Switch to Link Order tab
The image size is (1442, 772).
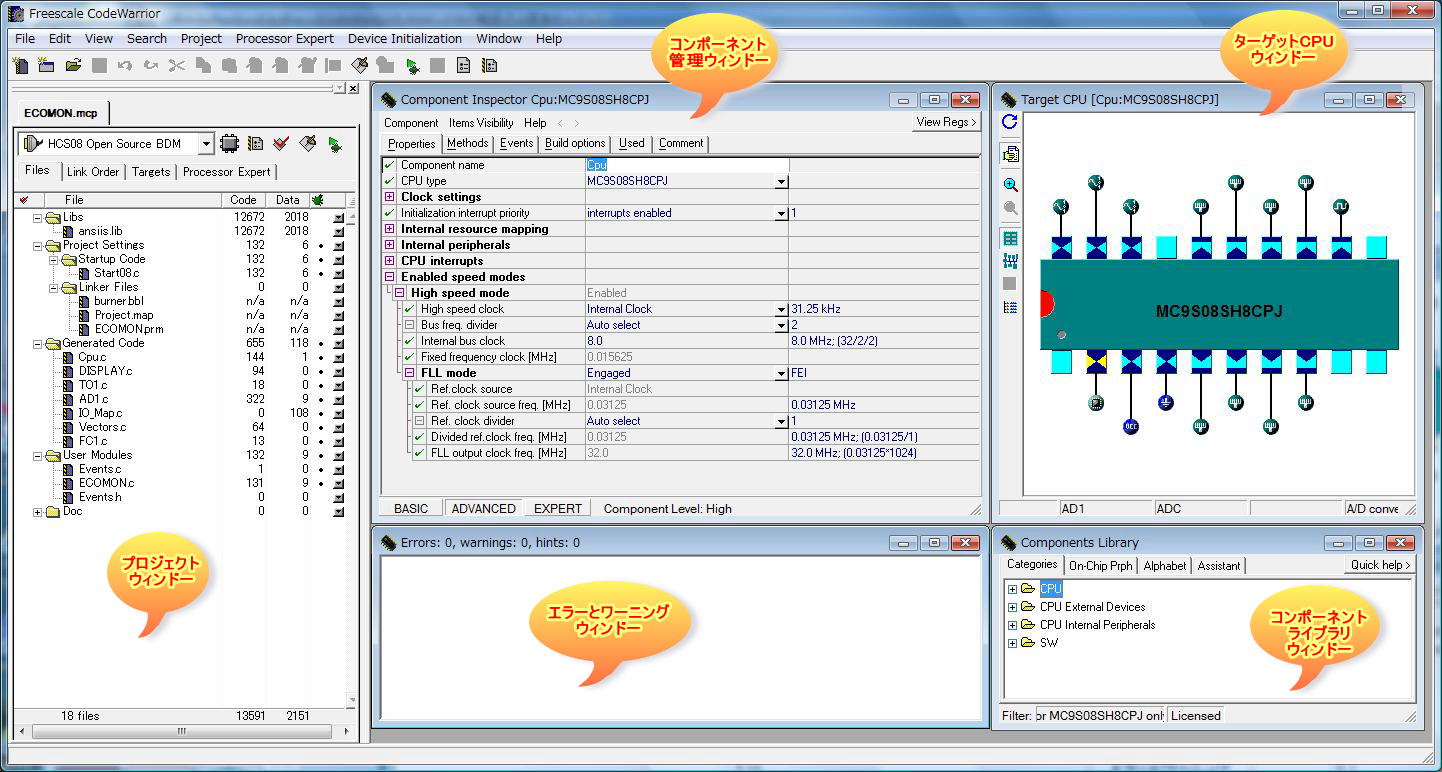[93, 172]
